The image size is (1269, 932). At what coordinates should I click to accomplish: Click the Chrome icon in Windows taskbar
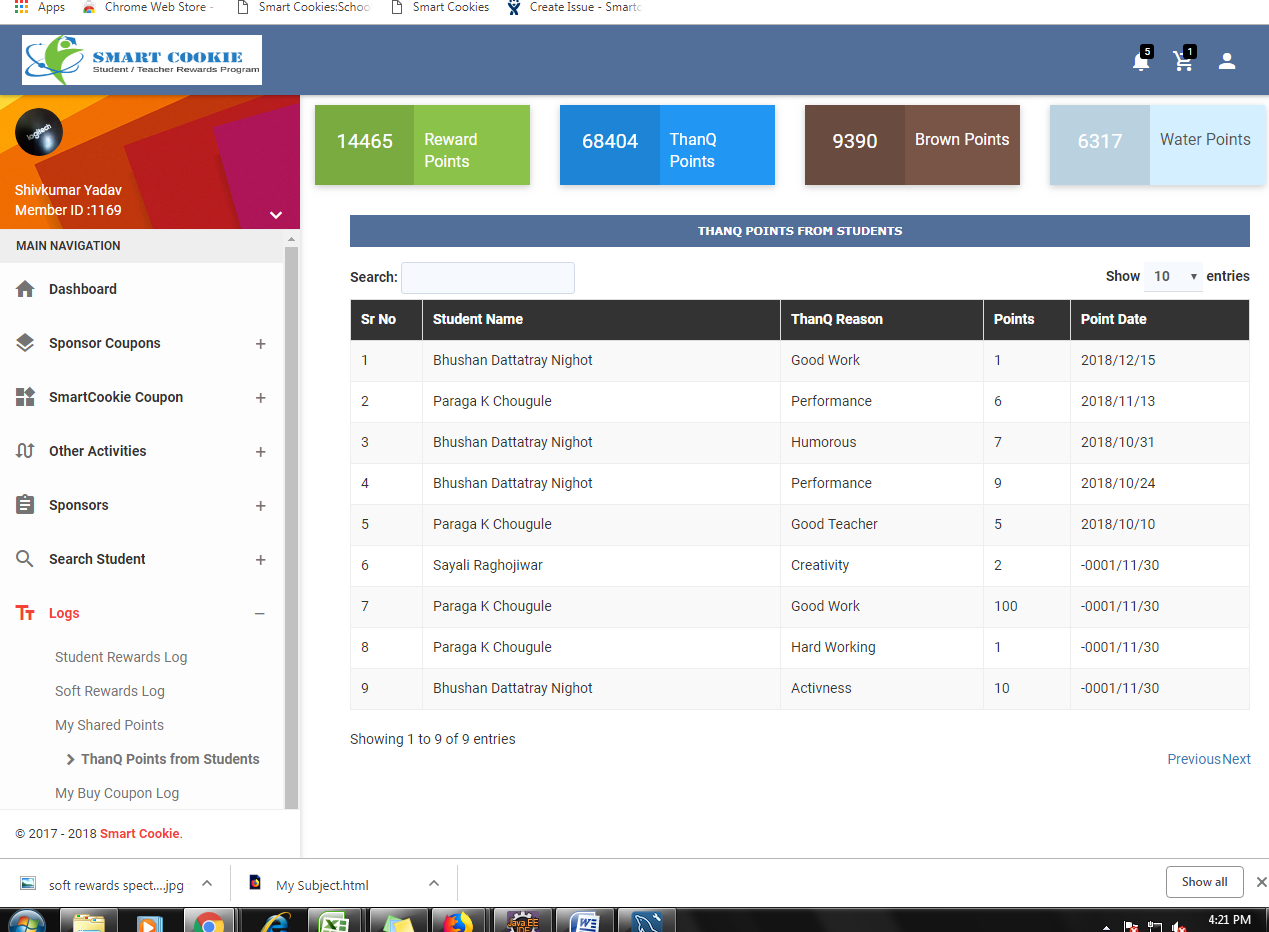click(209, 922)
